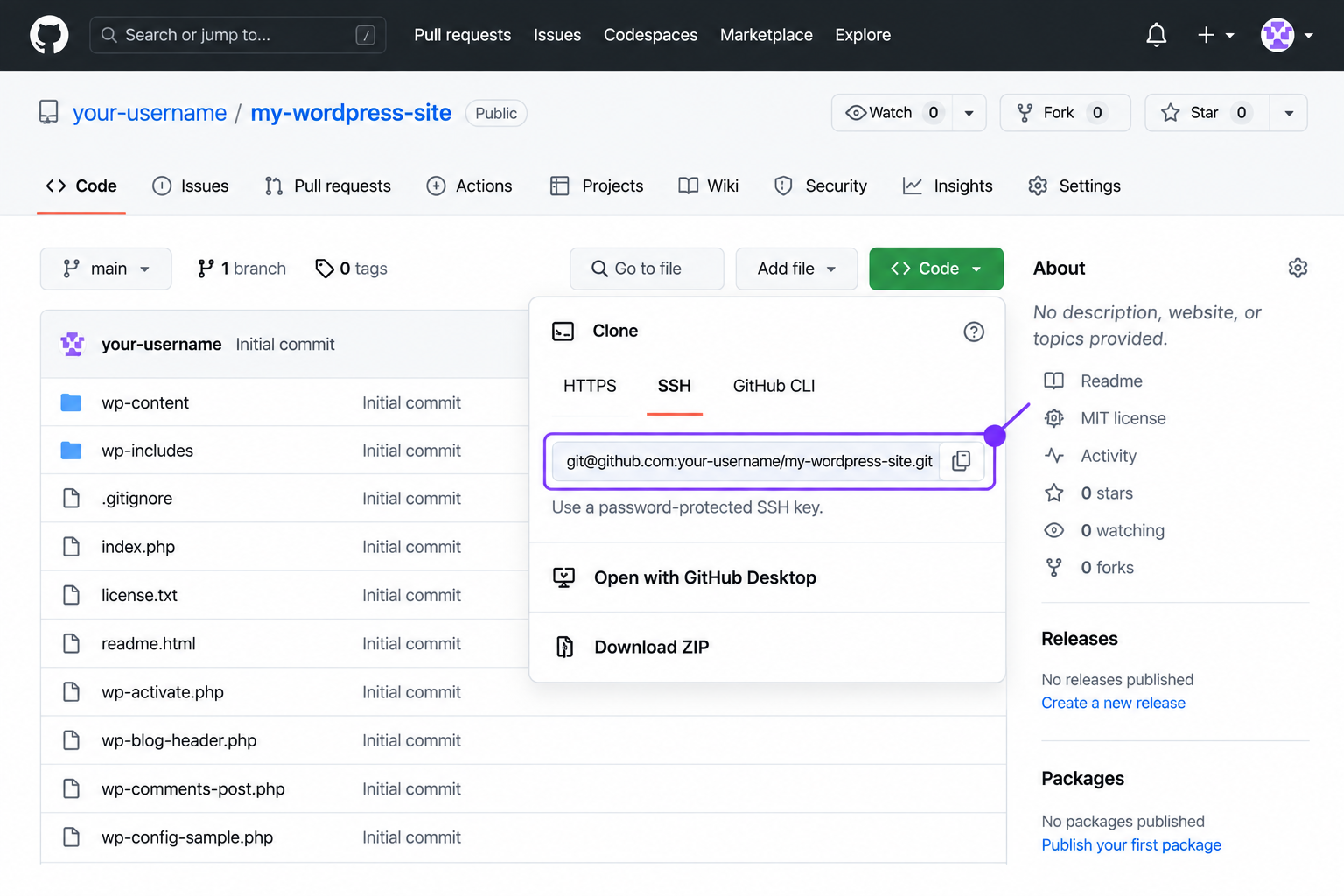Collapse the green Code dropdown

[x=936, y=269]
